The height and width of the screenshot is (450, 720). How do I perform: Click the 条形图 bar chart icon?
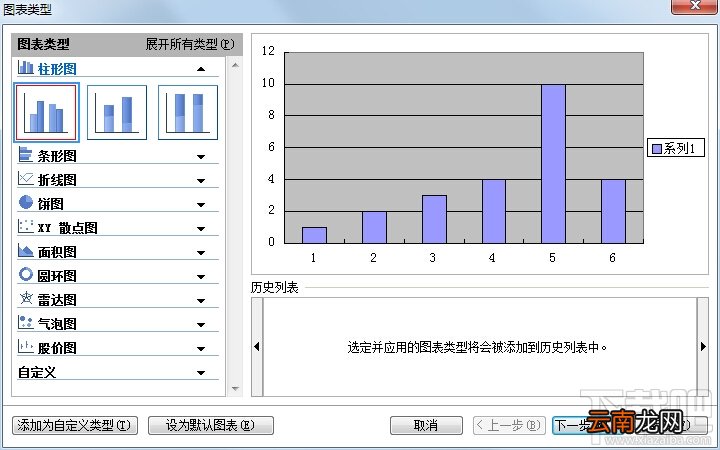(25, 155)
